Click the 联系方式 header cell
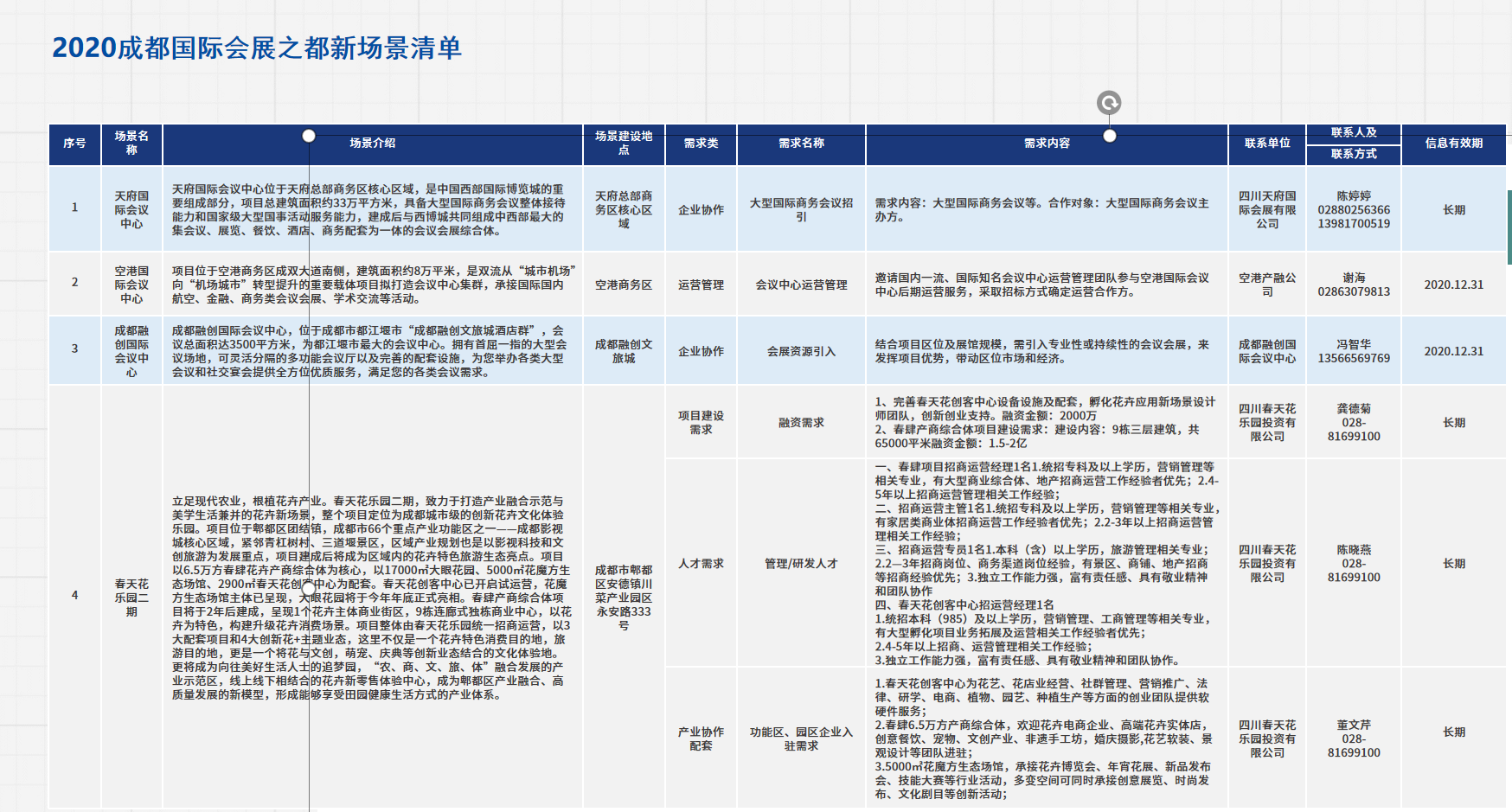1512x812 pixels. (x=1354, y=155)
